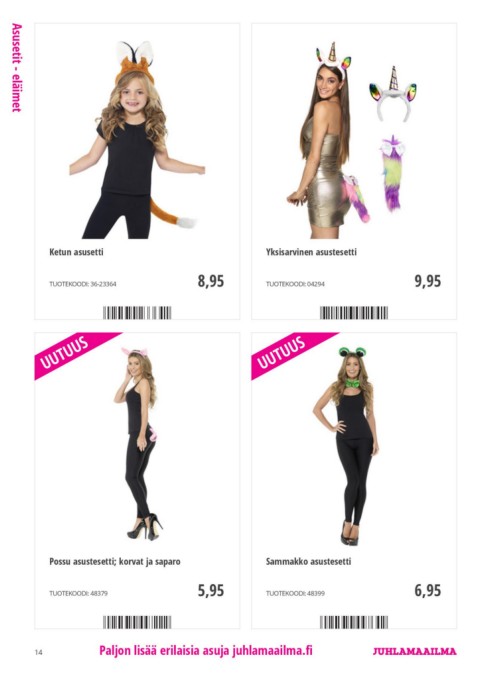Screen dimensions: 480x679
Task: Click the JUHLAMAAILMA logo
Action: pos(415,651)
